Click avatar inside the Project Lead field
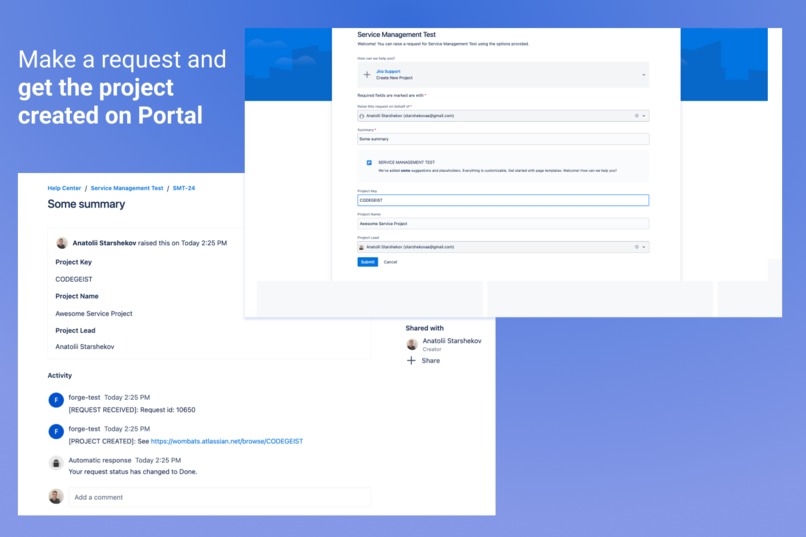This screenshot has height=537, width=806. point(361,247)
